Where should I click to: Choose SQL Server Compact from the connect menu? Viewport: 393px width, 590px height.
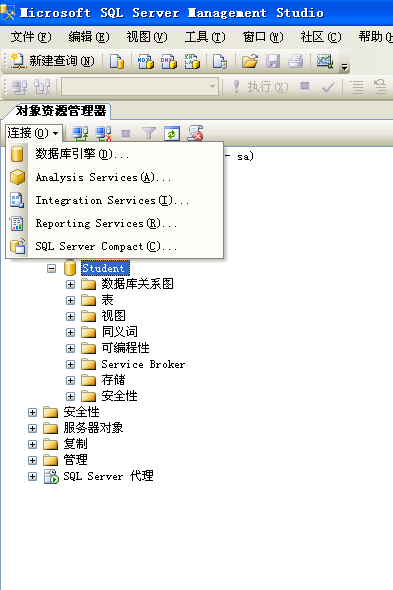(115, 246)
